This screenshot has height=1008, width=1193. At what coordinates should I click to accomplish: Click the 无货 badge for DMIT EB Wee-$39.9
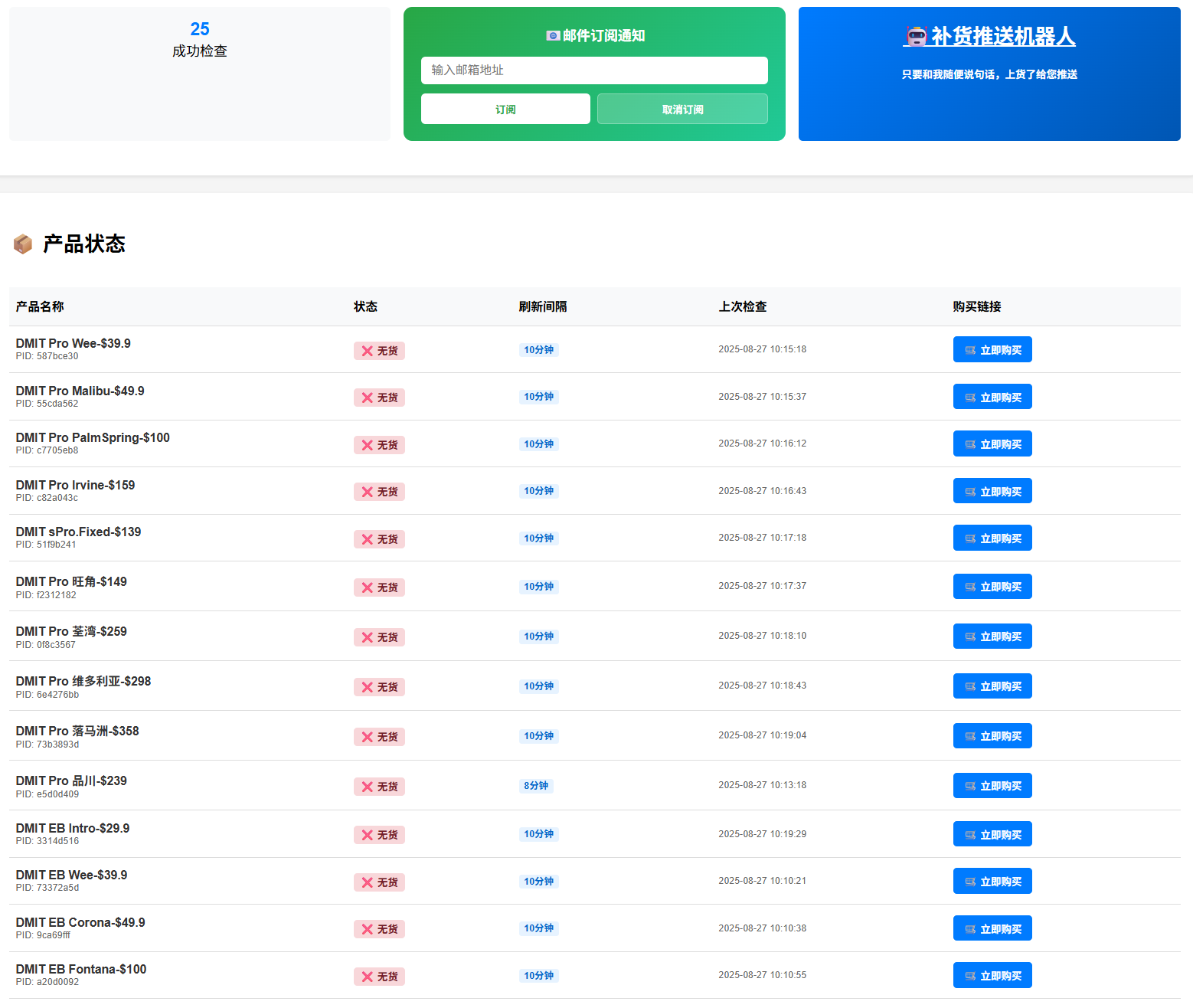point(379,882)
